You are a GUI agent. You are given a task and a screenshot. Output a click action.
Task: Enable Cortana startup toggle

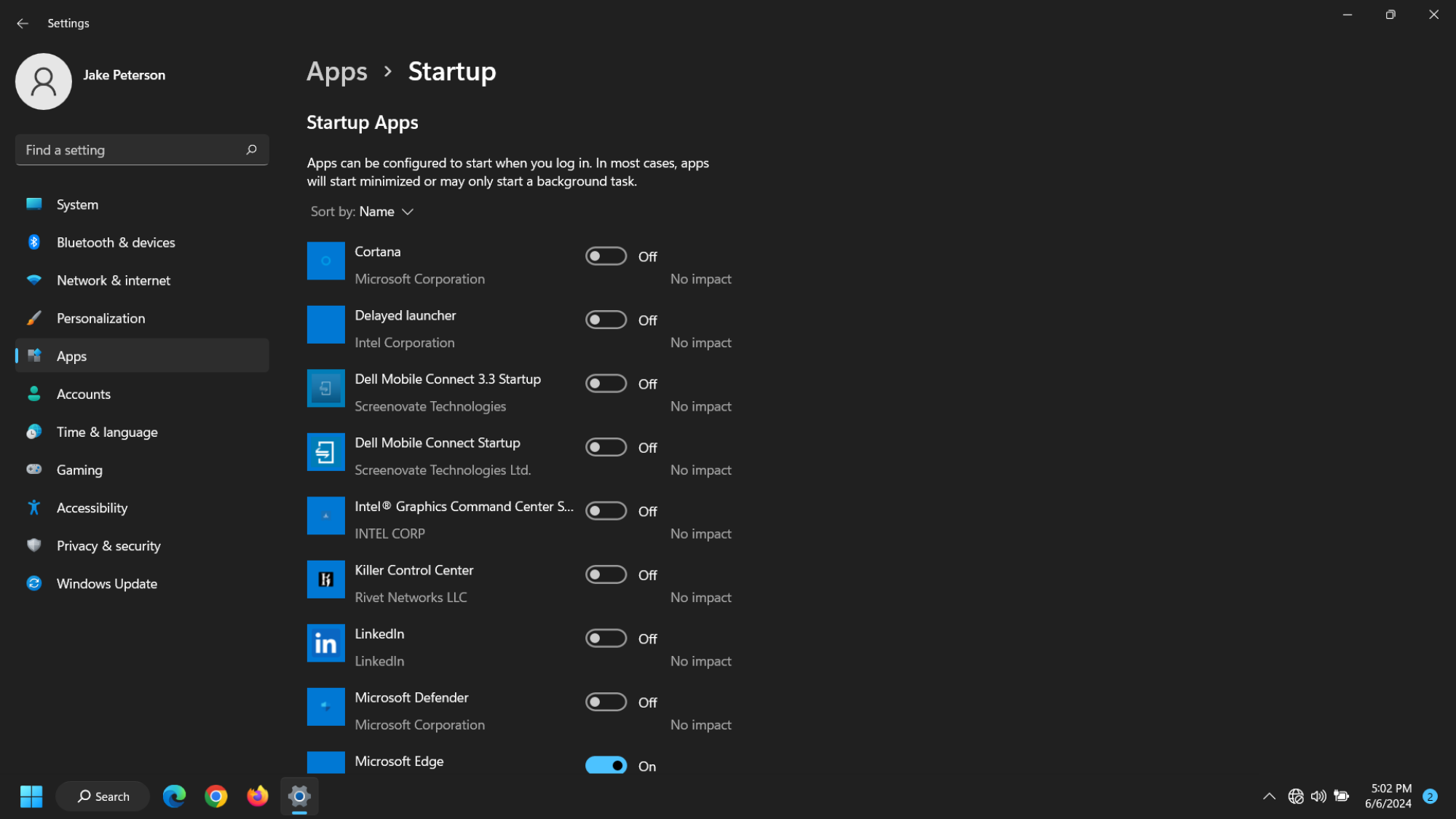click(606, 256)
